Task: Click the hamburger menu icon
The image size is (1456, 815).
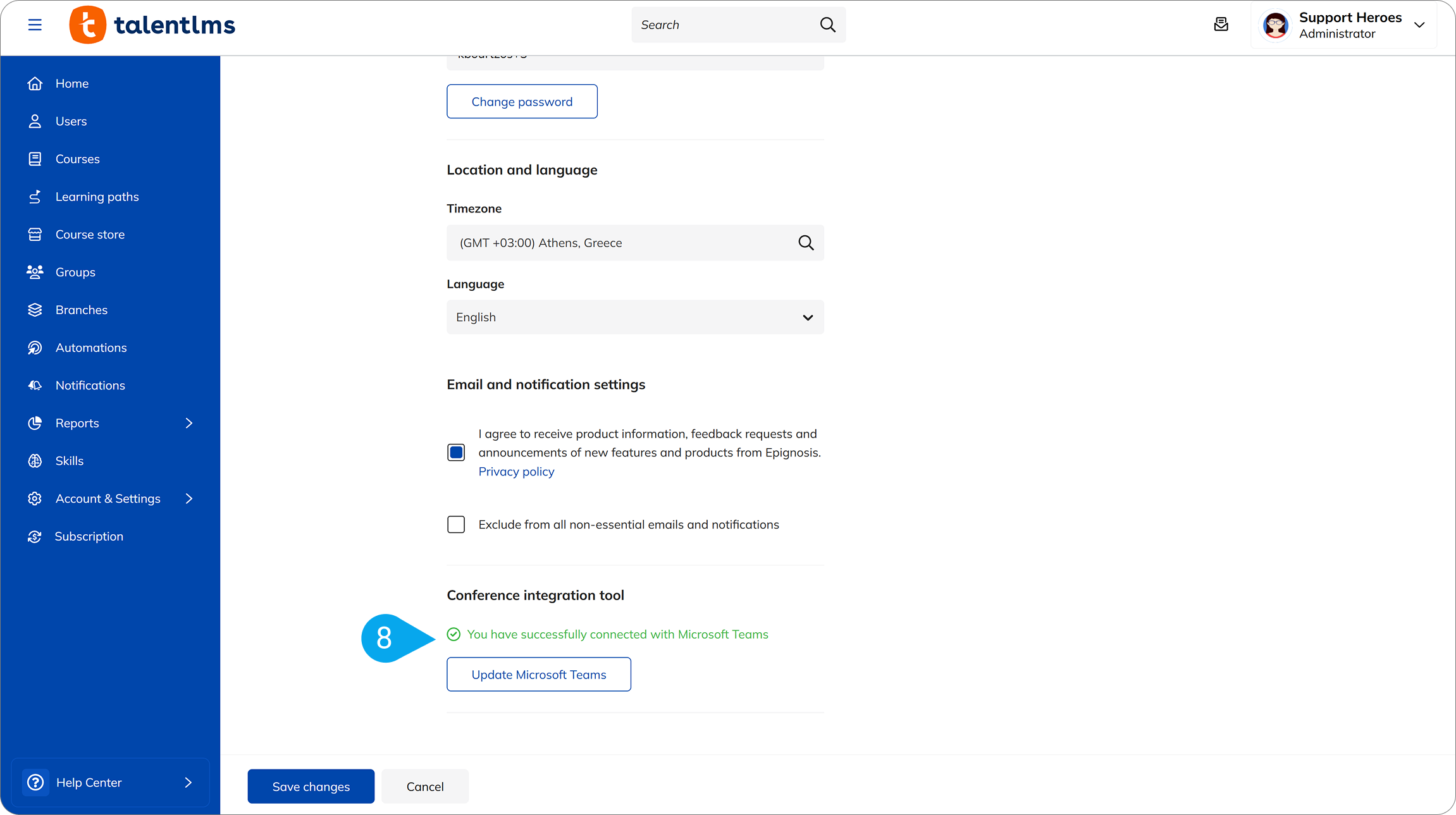Action: point(35,25)
